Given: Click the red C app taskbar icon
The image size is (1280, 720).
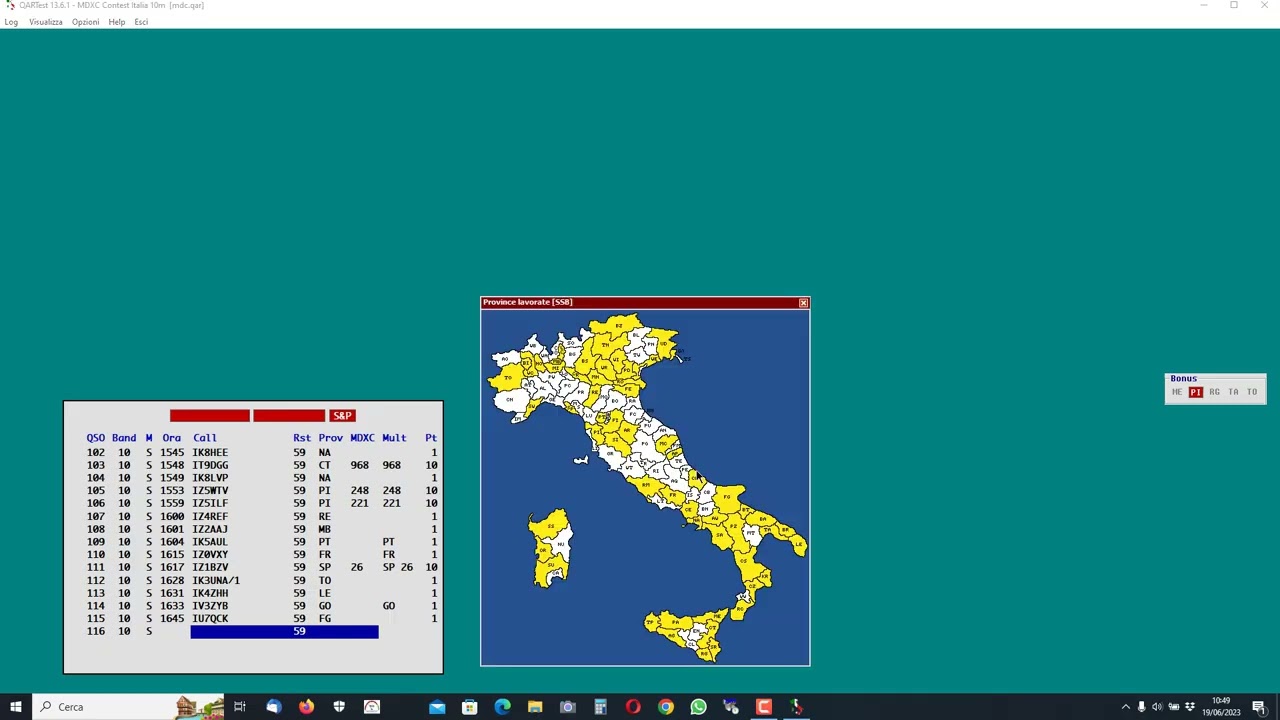Looking at the screenshot, I should click(764, 707).
